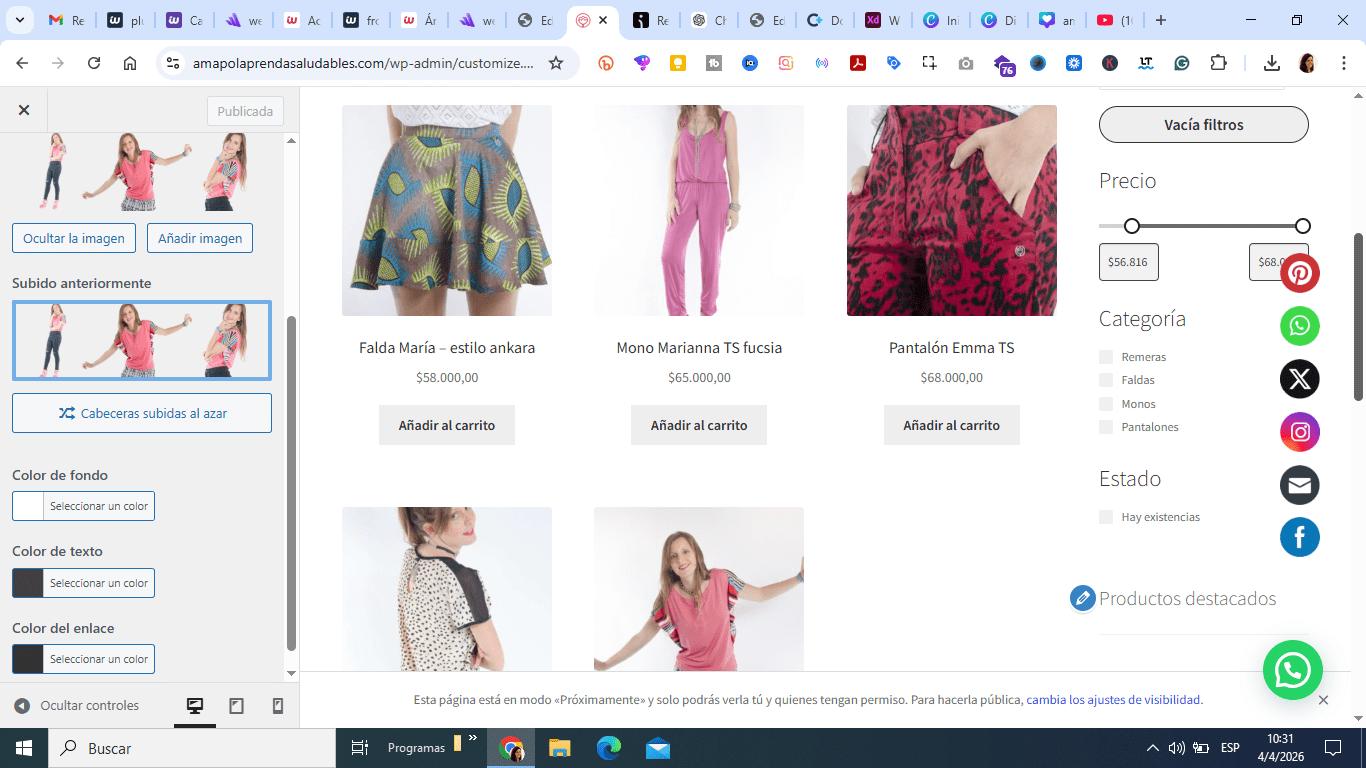Open the Pinterest social share icon
Viewport: 1366px width, 768px height.
1300,273
